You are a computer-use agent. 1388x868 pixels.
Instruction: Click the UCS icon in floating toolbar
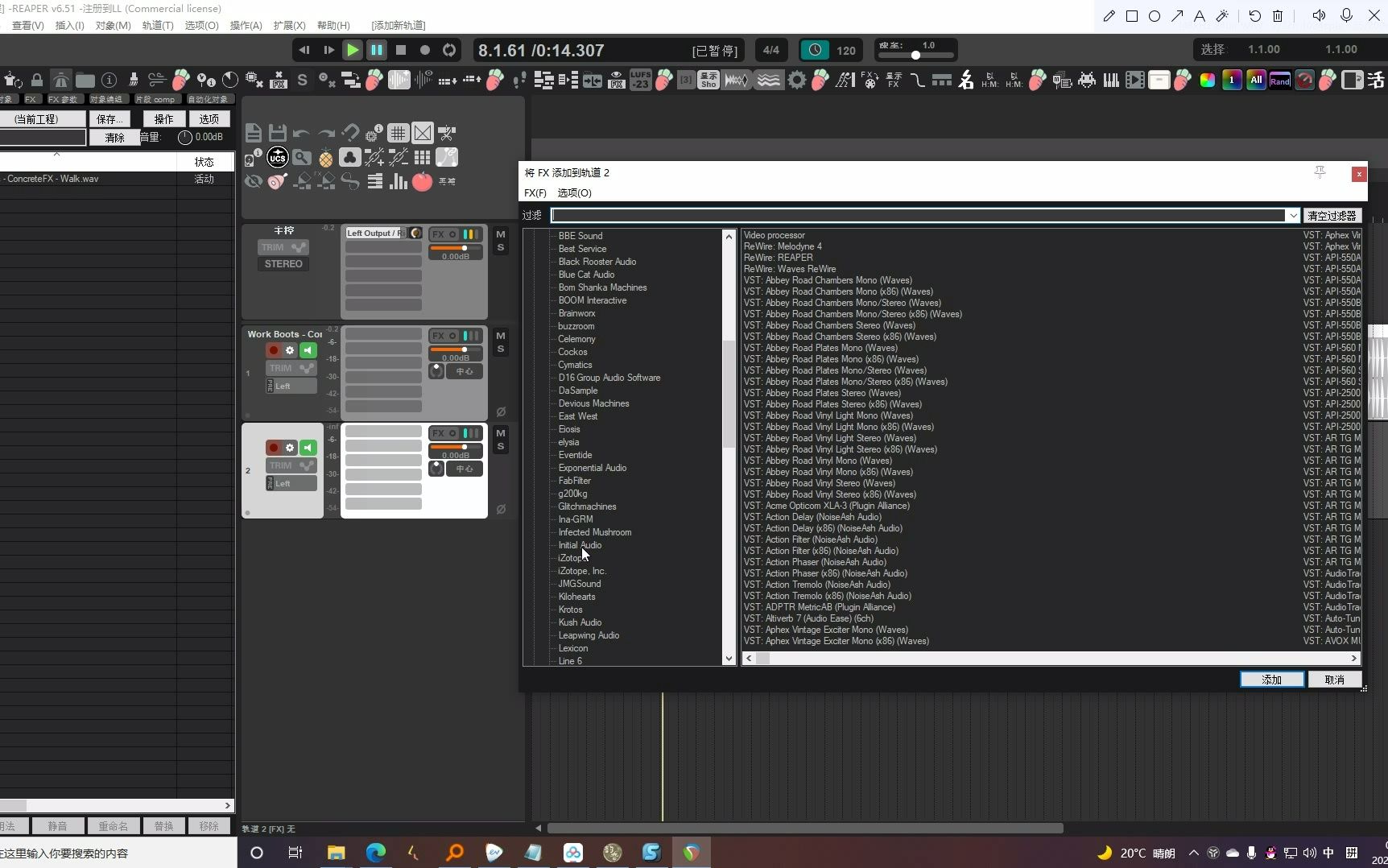(x=278, y=158)
